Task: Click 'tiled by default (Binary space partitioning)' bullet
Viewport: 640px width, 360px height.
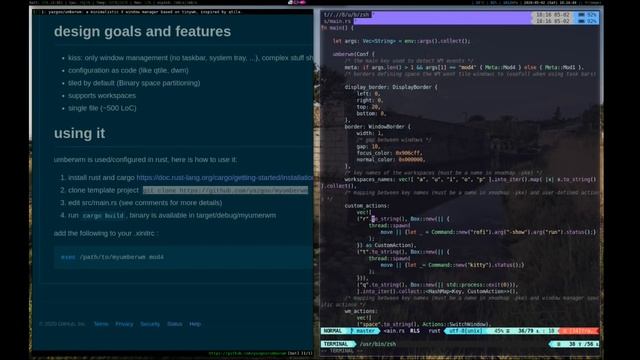Action: [x=134, y=83]
